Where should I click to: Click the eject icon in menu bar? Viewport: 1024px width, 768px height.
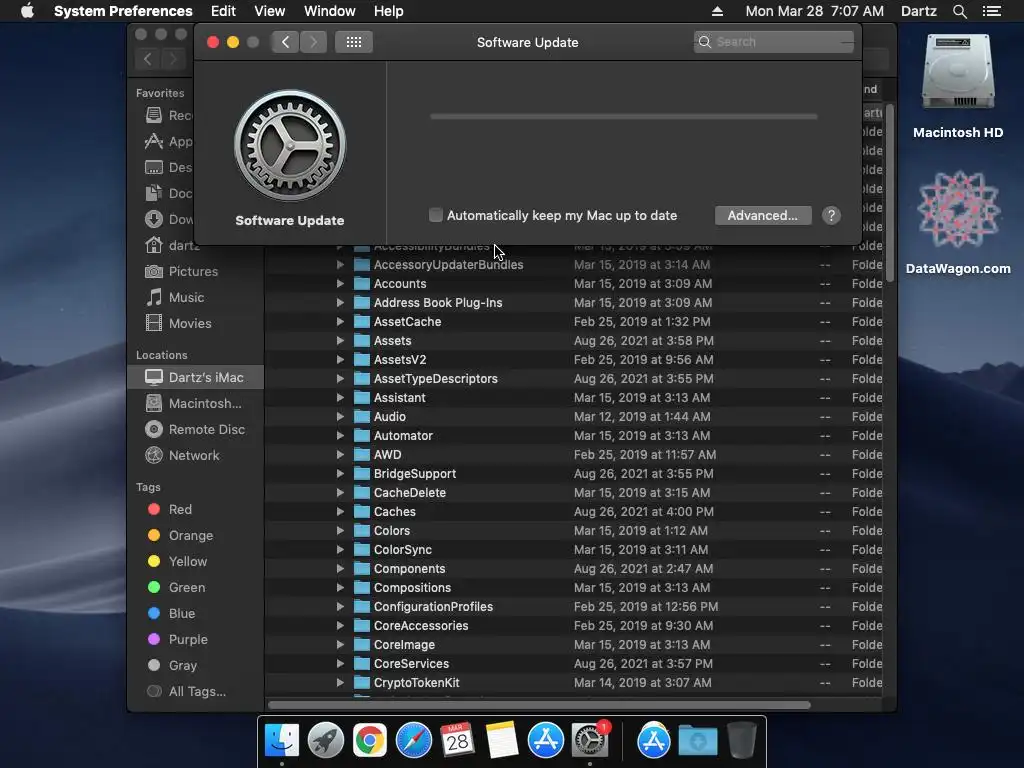click(x=717, y=11)
